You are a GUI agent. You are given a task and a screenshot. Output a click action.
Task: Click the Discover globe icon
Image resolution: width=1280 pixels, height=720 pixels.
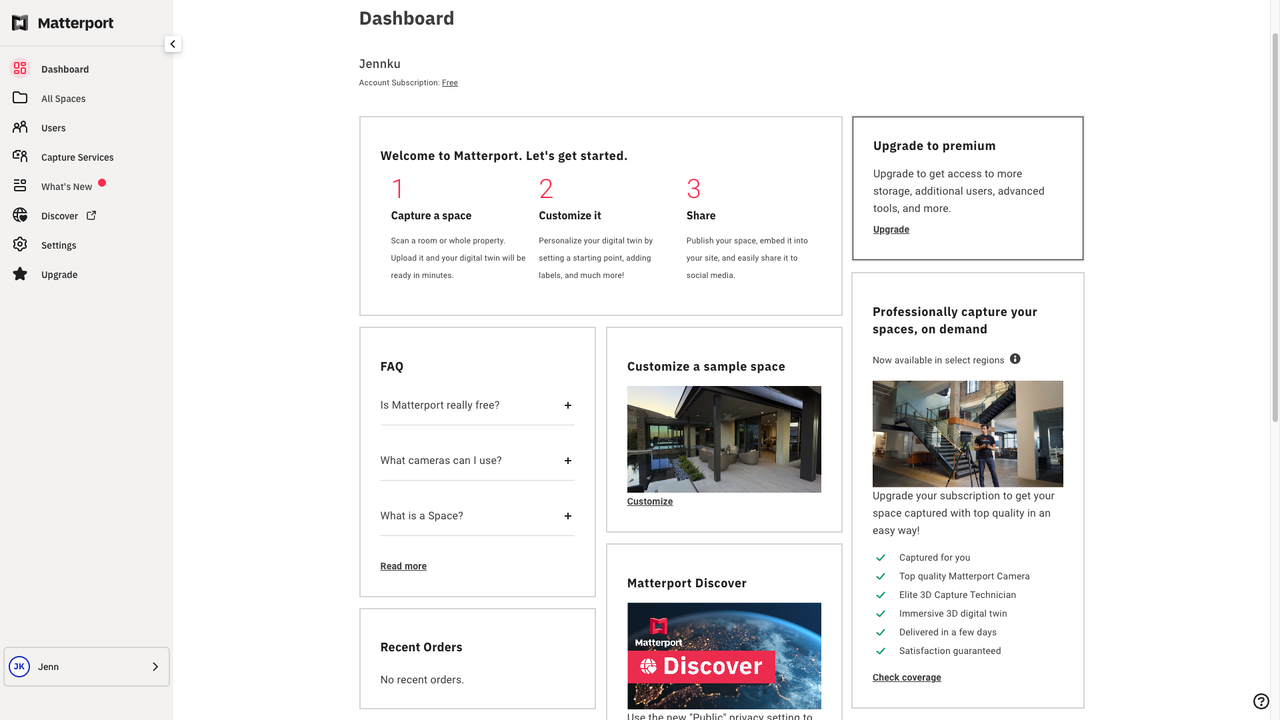click(x=20, y=215)
